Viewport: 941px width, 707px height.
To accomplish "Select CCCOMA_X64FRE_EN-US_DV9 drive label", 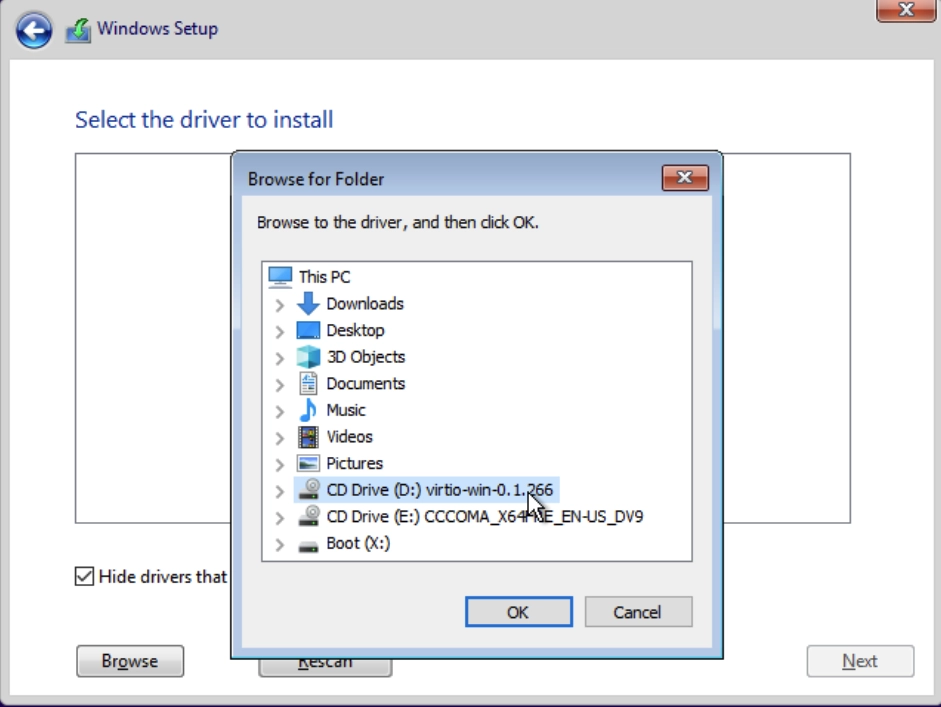I will point(484,516).
